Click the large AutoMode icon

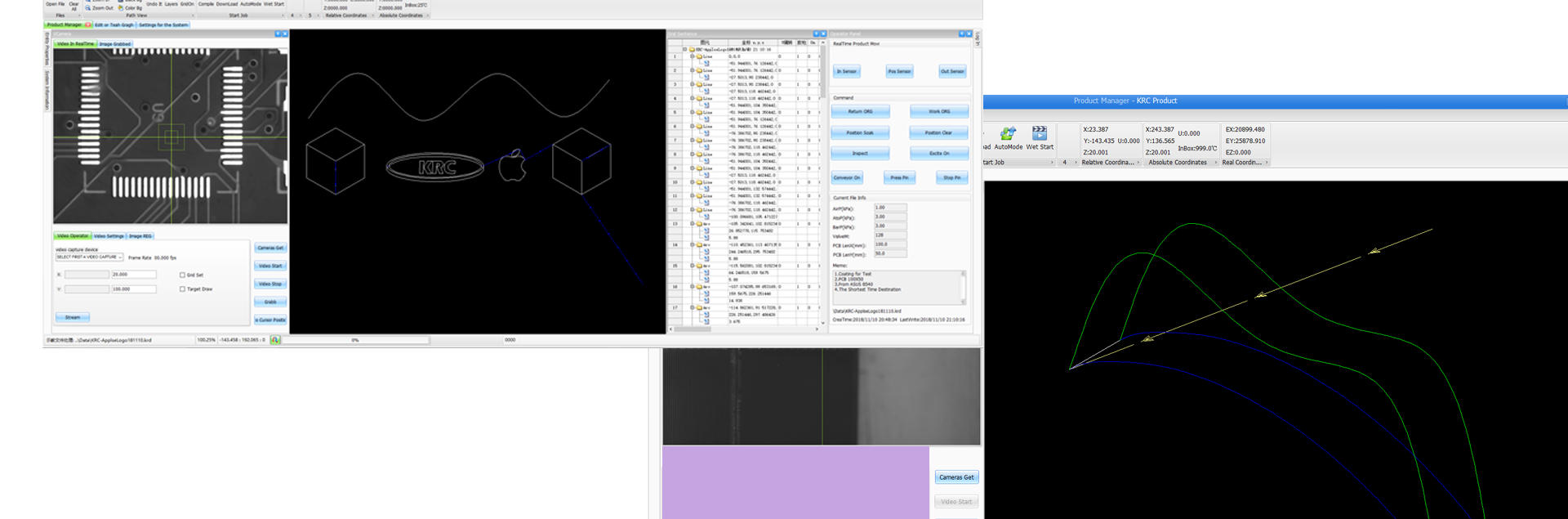1009,133
